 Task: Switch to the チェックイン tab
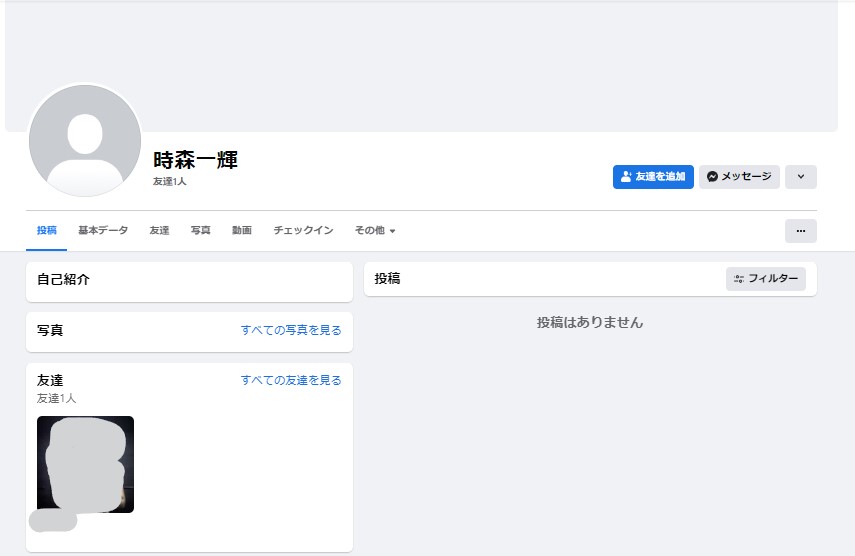click(x=303, y=231)
